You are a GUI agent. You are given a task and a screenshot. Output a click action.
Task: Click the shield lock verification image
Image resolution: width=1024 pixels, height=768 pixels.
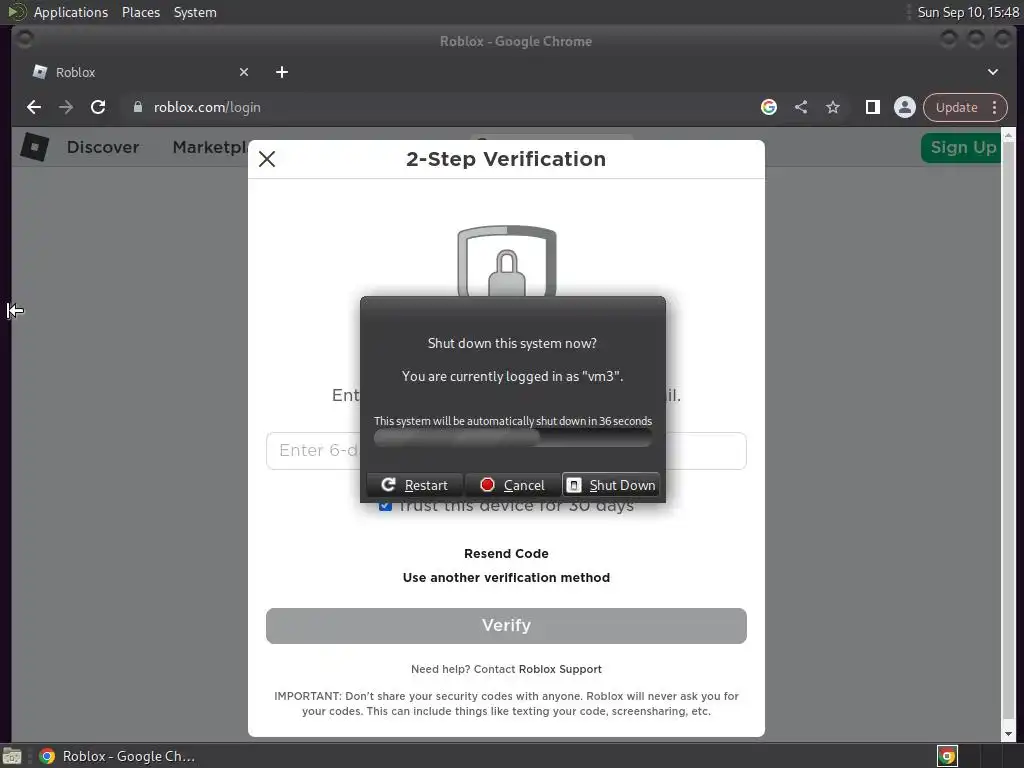pos(507,261)
